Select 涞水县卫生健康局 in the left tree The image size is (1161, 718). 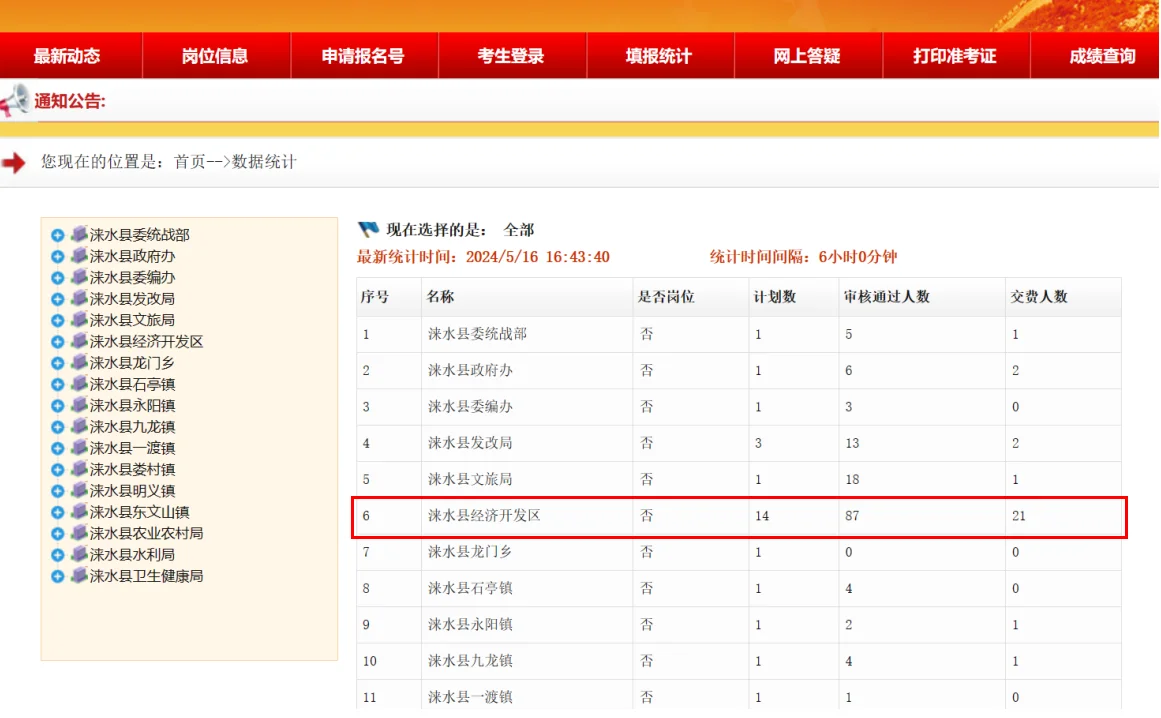pyautogui.click(x=147, y=577)
